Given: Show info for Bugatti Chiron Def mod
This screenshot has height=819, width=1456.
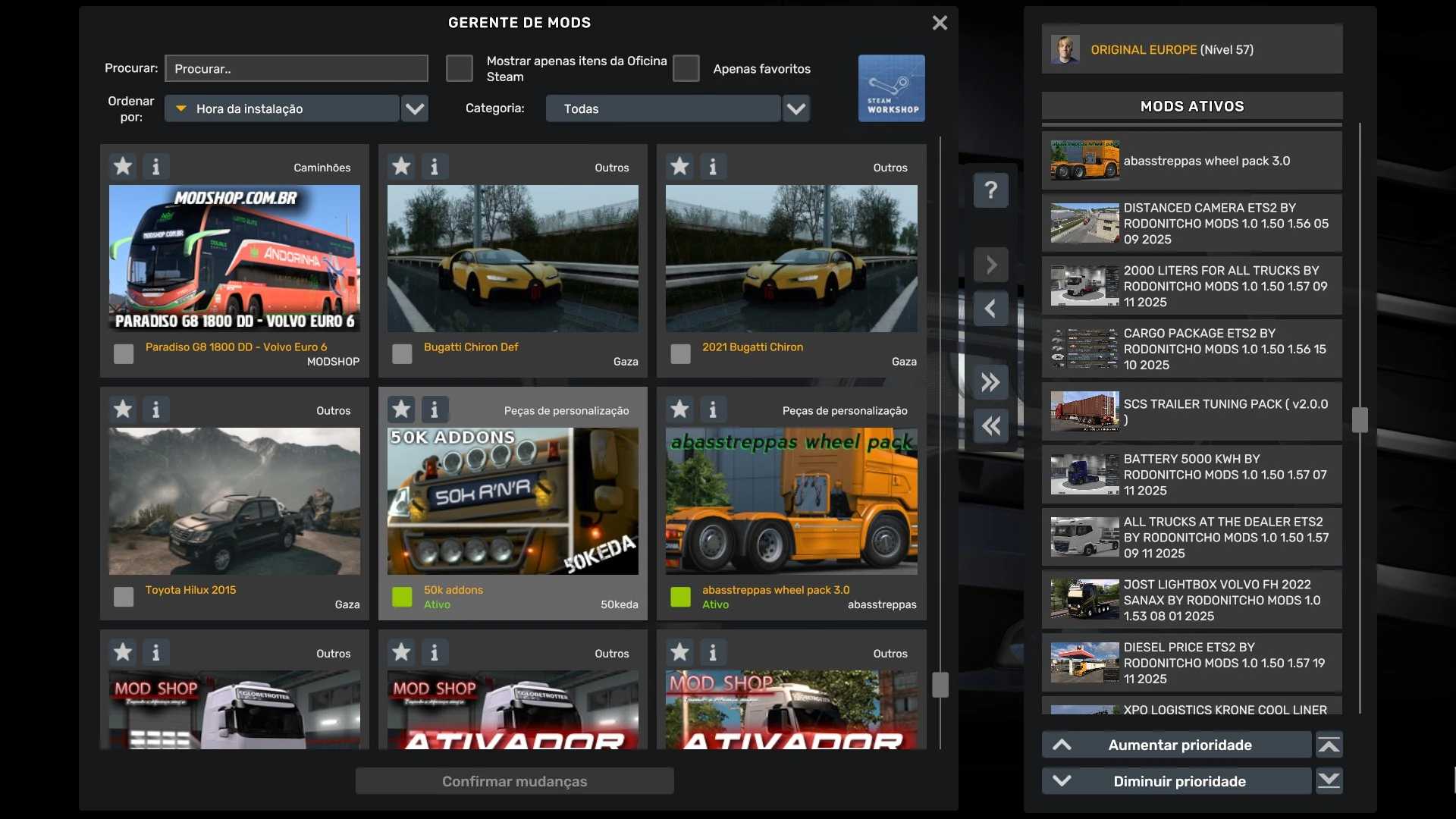Looking at the screenshot, I should [435, 166].
